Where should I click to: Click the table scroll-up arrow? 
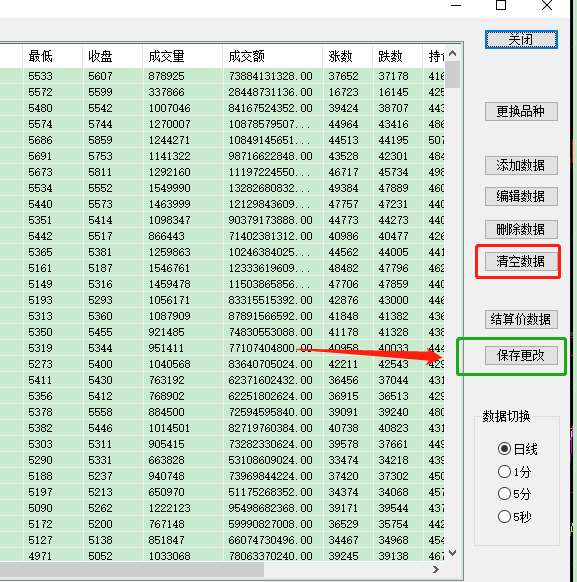pyautogui.click(x=452, y=53)
